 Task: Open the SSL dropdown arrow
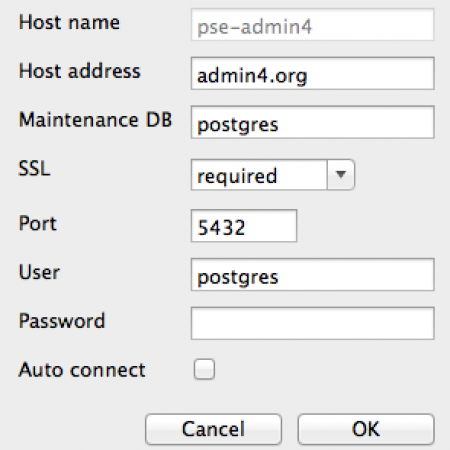341,175
